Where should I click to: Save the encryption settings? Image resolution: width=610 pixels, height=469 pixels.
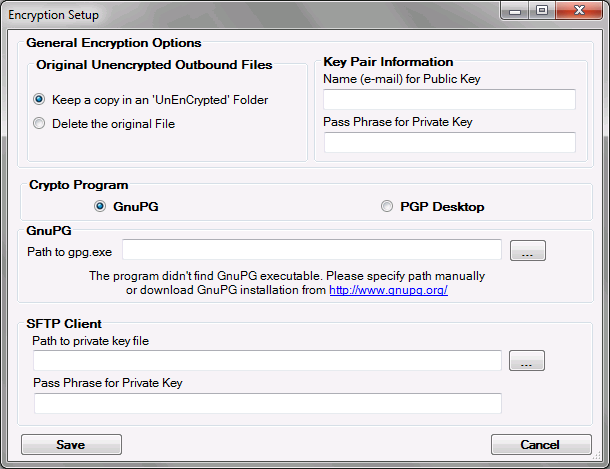pyautogui.click(x=71, y=444)
